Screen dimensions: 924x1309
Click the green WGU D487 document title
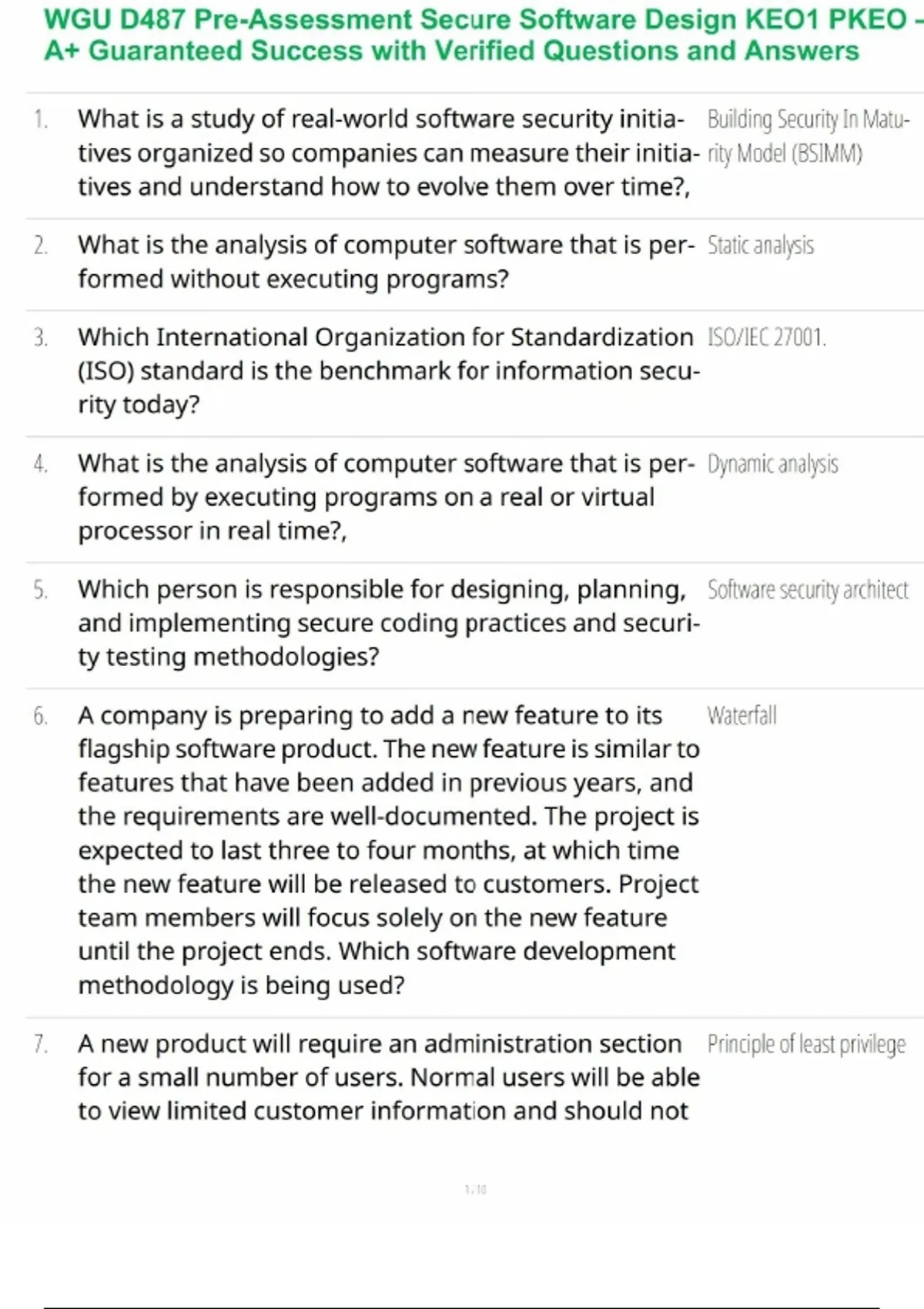tap(462, 35)
